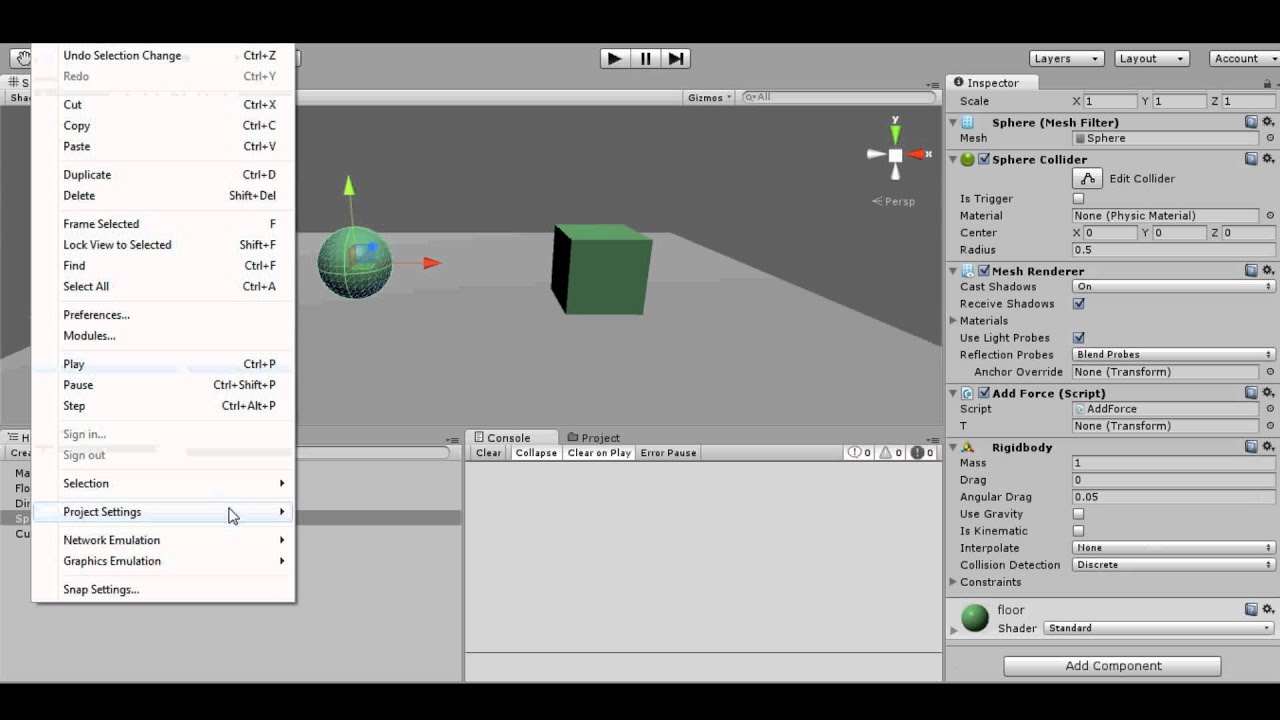Toggle Persp projection label in scene view
This screenshot has height=720, width=1280.
893,201
